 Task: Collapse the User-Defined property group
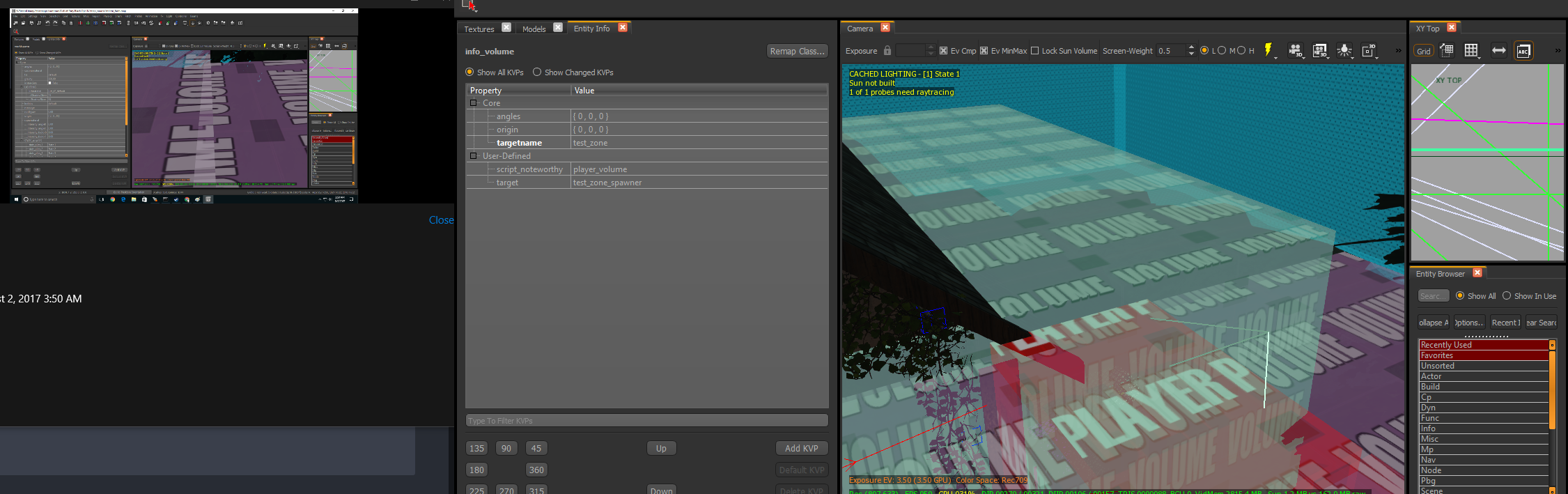pyautogui.click(x=474, y=155)
